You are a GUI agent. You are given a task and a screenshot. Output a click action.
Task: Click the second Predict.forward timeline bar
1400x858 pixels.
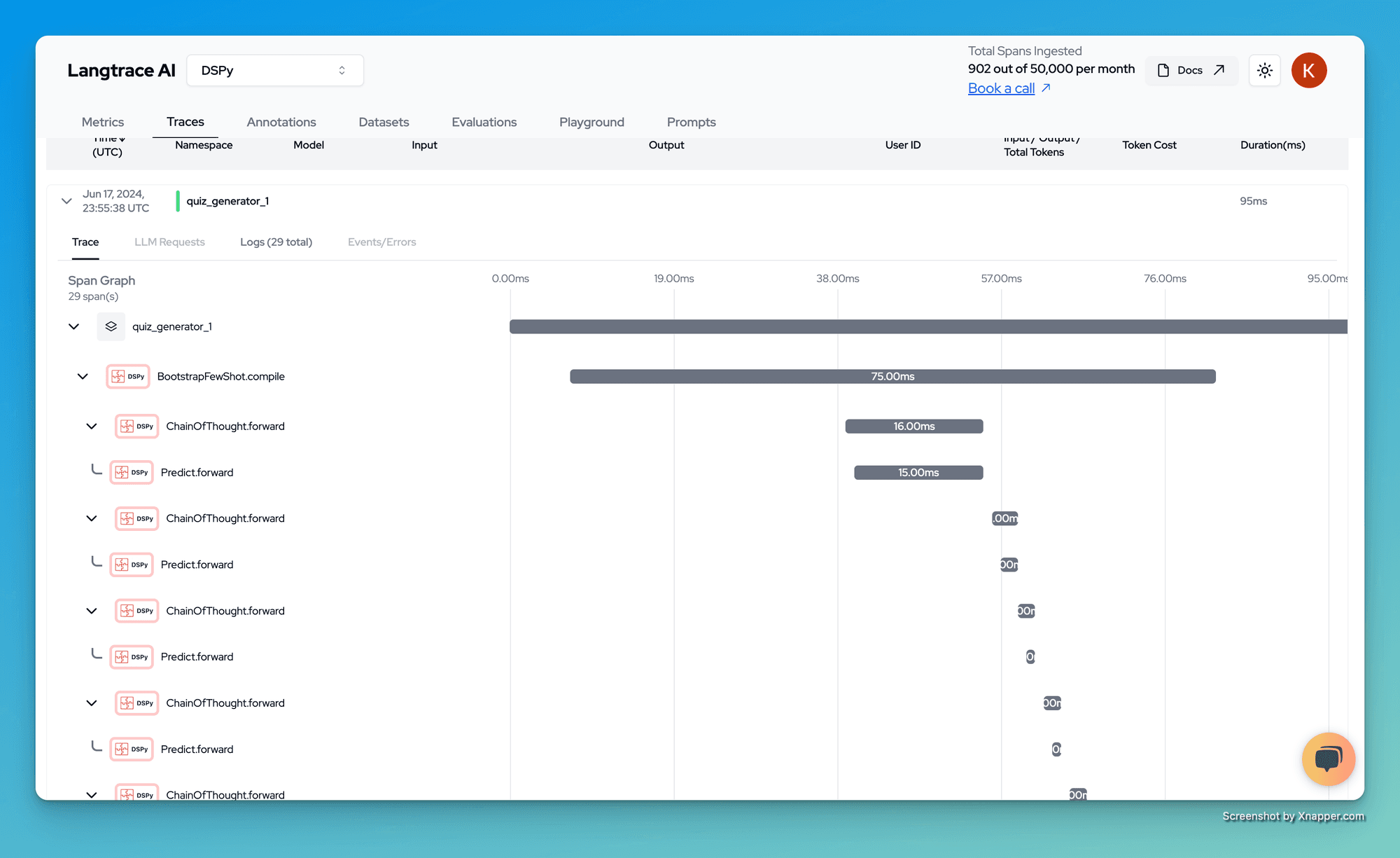pyautogui.click(x=1009, y=565)
